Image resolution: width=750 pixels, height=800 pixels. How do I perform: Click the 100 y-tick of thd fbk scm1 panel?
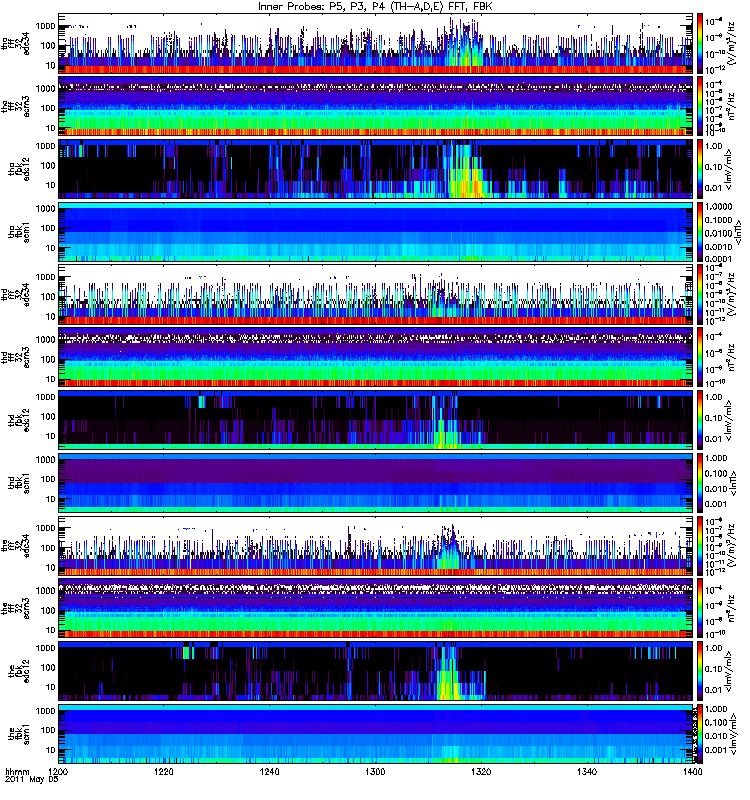tap(48, 479)
